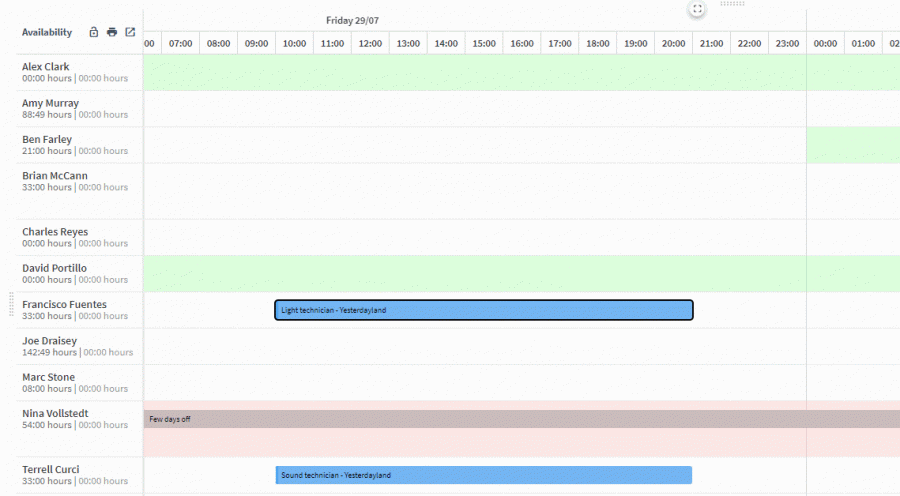Click the 07:00 time column header
The image size is (900, 496).
[180, 44]
